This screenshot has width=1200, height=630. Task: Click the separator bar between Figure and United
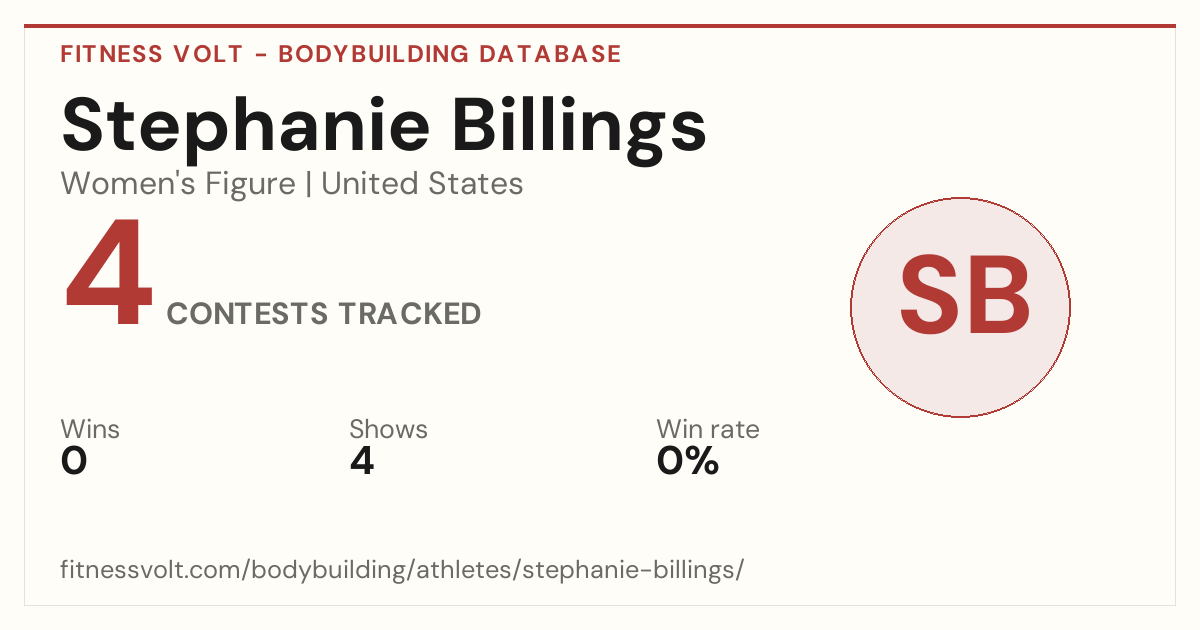[308, 184]
